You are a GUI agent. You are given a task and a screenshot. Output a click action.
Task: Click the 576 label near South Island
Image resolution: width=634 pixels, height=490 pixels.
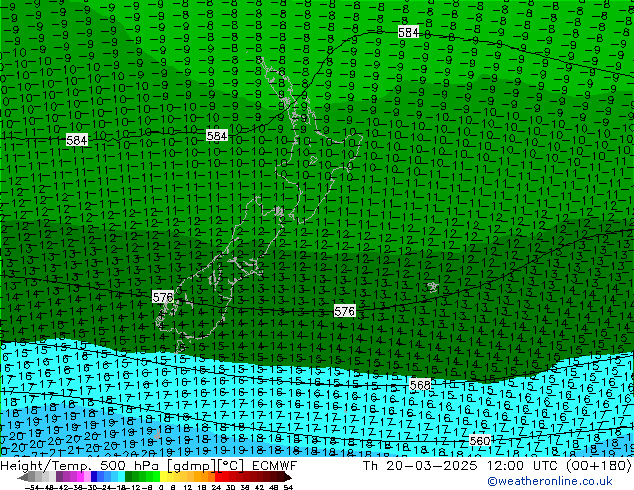pos(163,298)
